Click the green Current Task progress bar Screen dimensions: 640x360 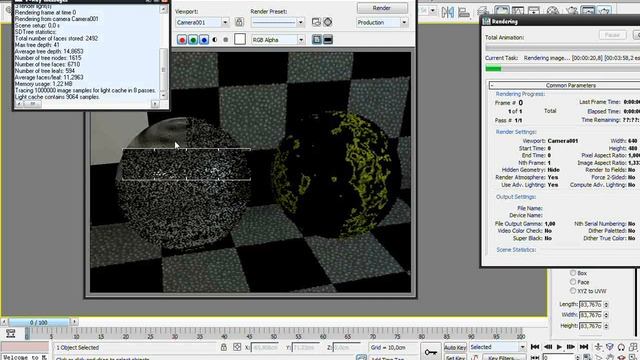[x=493, y=68]
